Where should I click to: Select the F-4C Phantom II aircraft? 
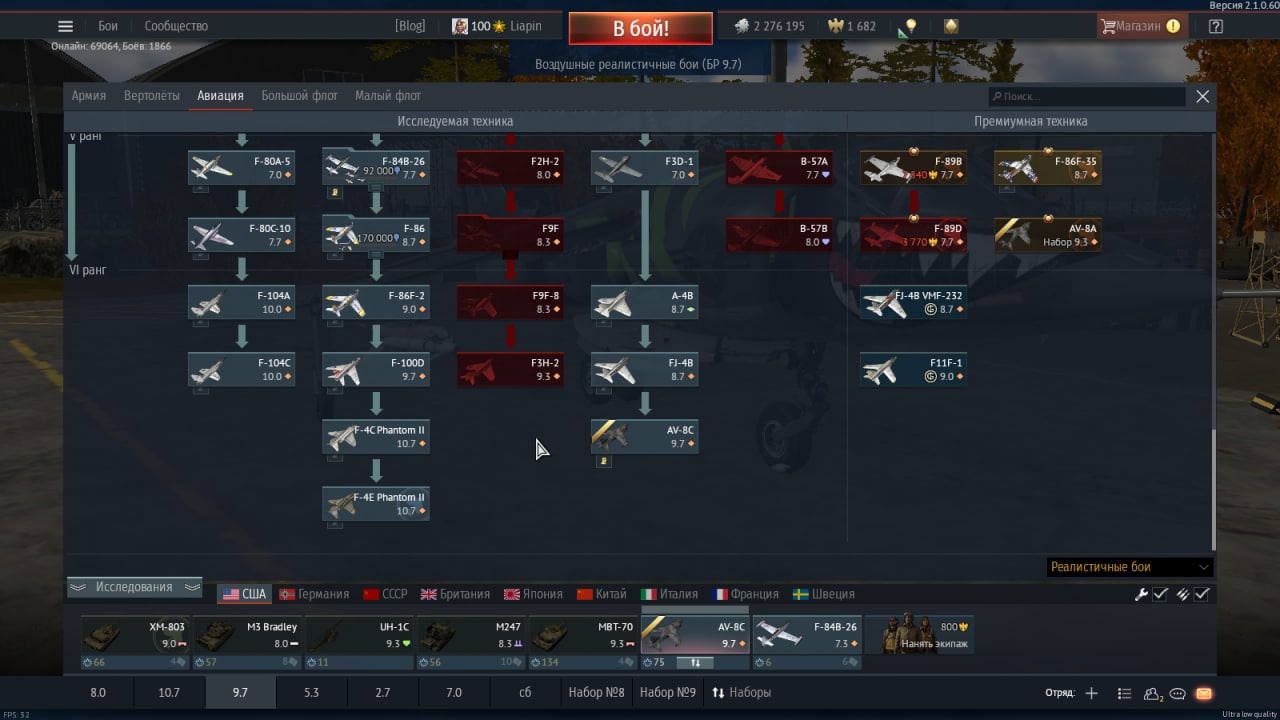[375, 436]
